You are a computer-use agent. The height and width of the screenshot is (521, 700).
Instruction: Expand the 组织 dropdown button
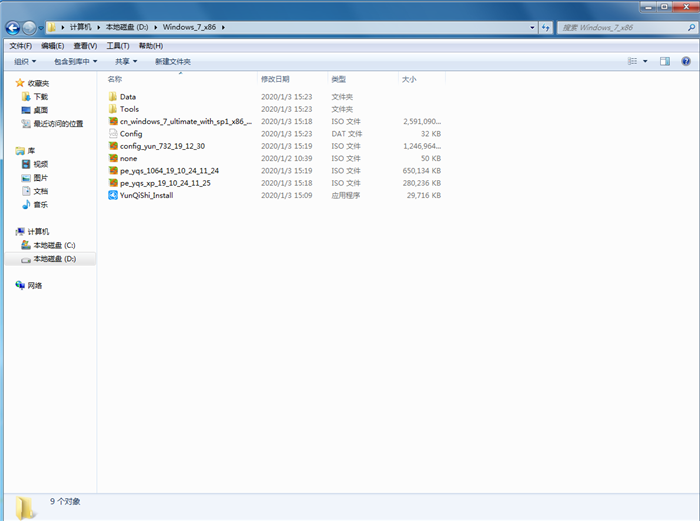(25, 62)
